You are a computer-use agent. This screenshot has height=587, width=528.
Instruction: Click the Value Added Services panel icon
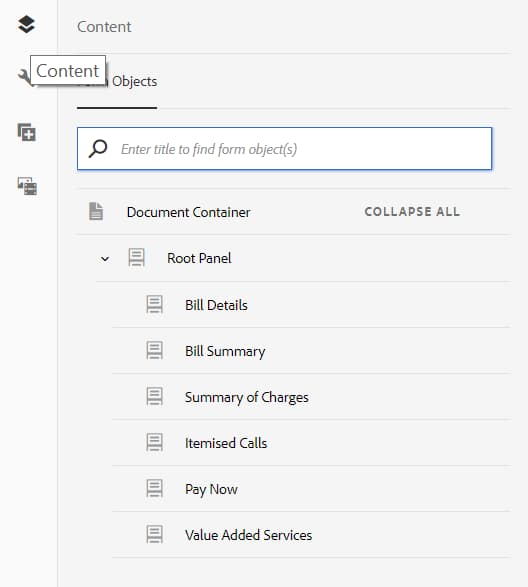pyautogui.click(x=154, y=535)
